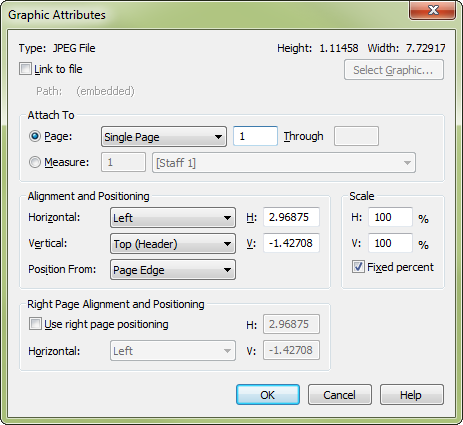This screenshot has height=425, width=463.
Task: Click the Scale V percent field
Action: pyautogui.click(x=390, y=243)
